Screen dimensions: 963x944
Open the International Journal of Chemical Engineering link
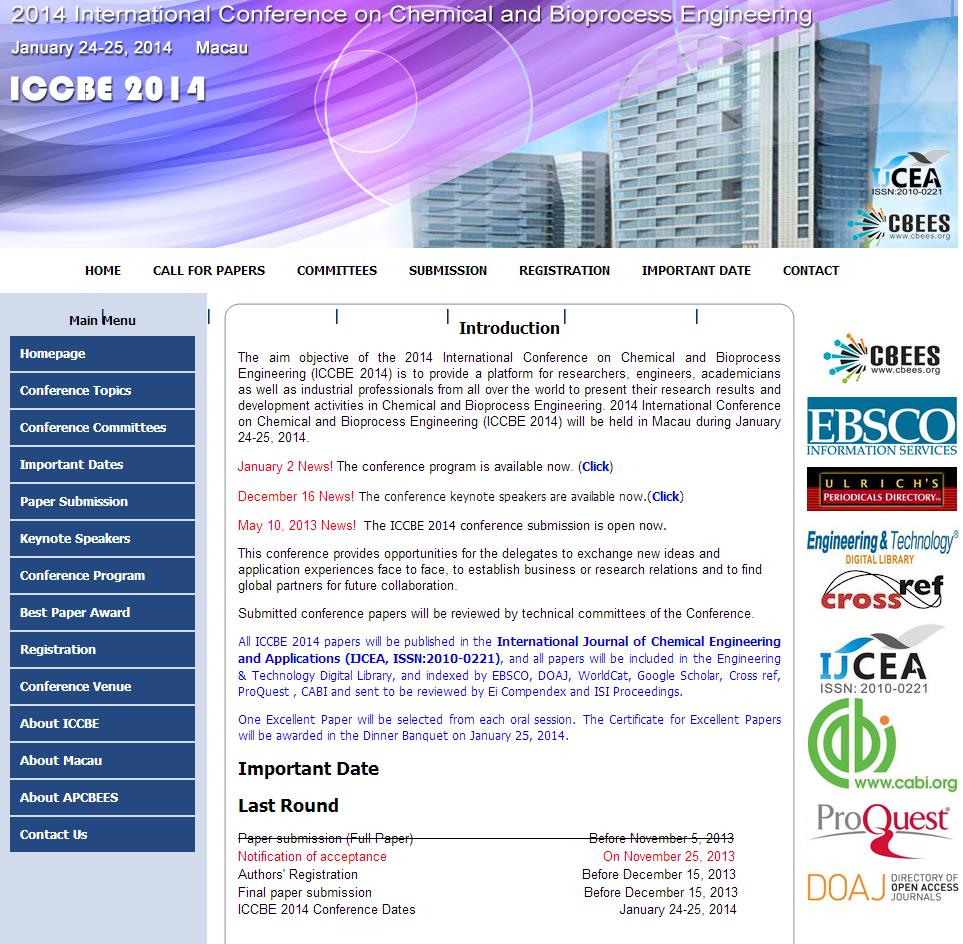coord(638,642)
